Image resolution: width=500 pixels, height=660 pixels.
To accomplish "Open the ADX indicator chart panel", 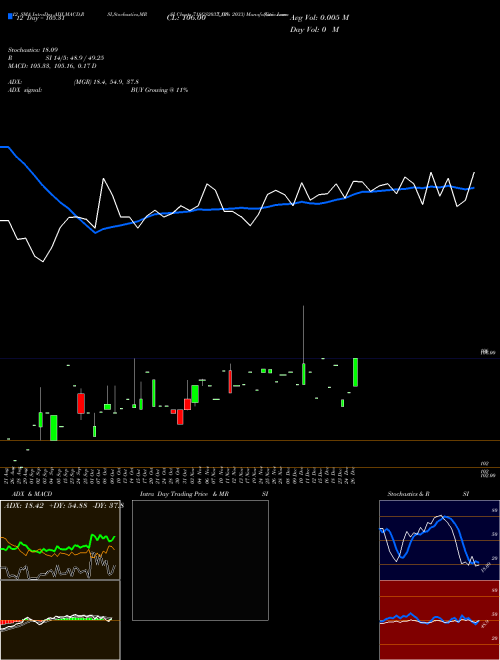I will [x=60, y=540].
